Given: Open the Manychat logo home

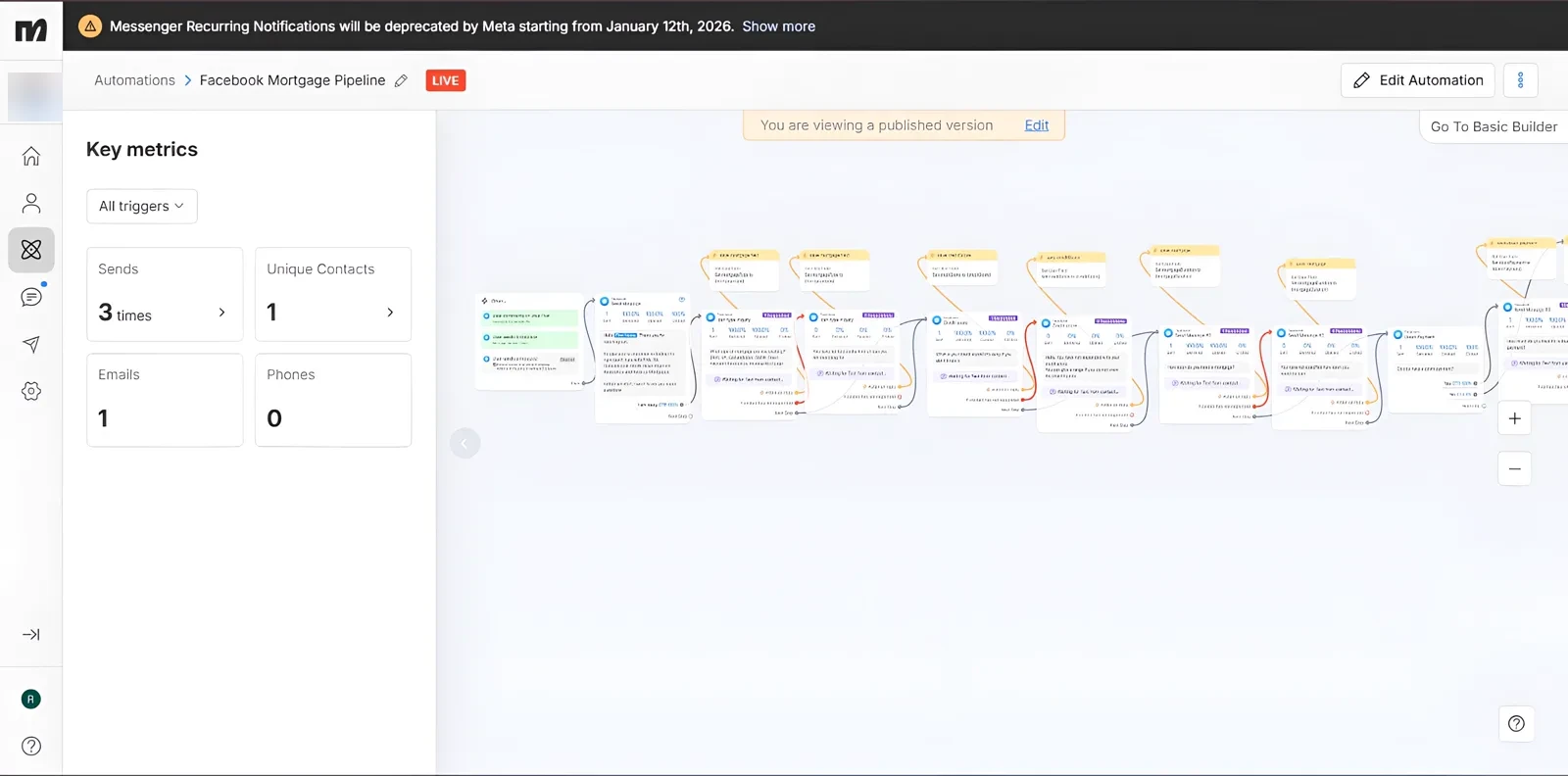Looking at the screenshot, I should 30,30.
